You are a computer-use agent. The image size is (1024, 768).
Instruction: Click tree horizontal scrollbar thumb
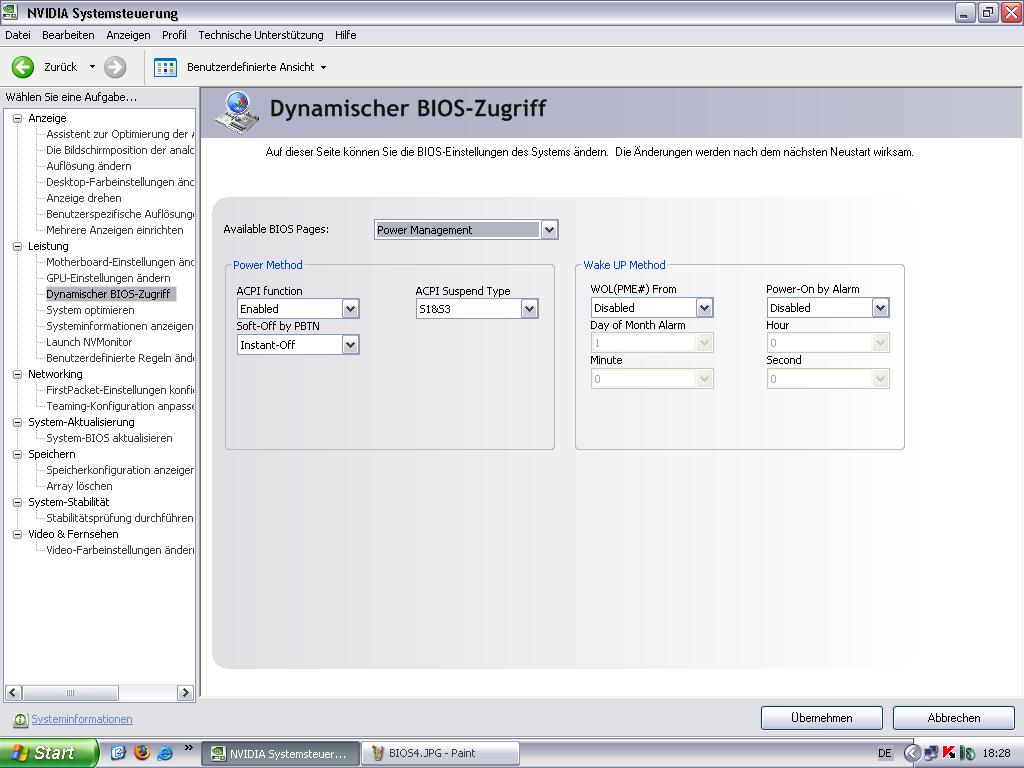coord(71,693)
